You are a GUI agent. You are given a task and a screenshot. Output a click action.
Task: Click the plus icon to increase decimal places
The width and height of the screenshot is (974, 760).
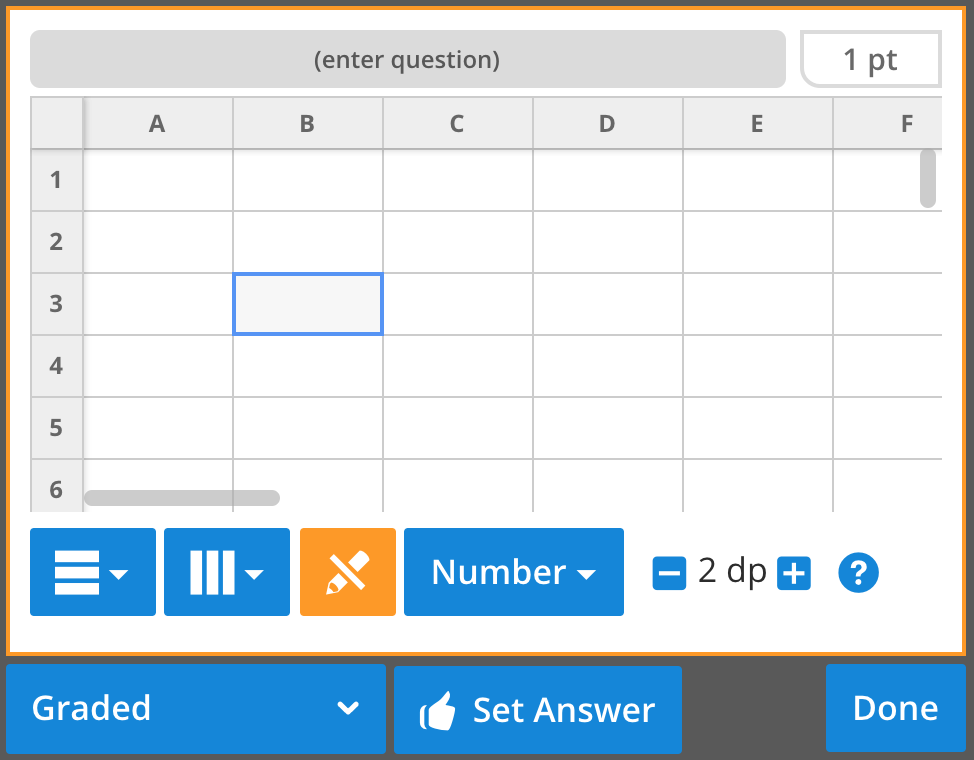[792, 572]
